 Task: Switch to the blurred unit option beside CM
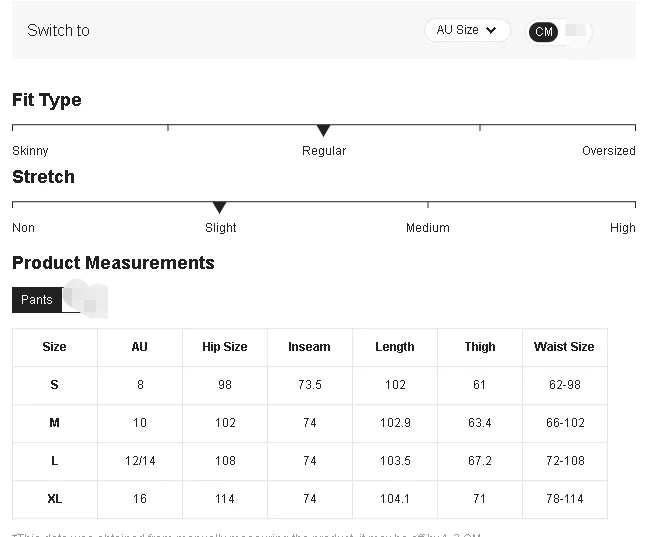click(575, 31)
